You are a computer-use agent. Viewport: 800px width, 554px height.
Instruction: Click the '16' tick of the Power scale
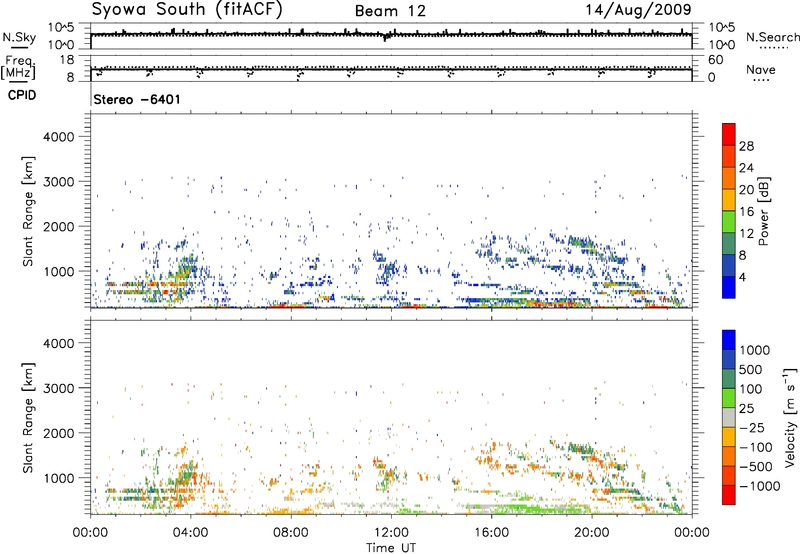point(746,212)
